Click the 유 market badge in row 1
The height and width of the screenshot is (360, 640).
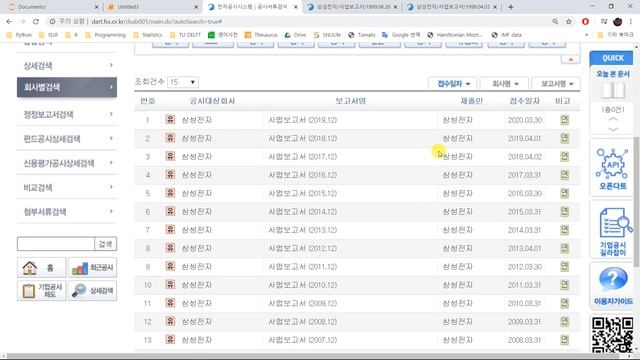pos(170,120)
